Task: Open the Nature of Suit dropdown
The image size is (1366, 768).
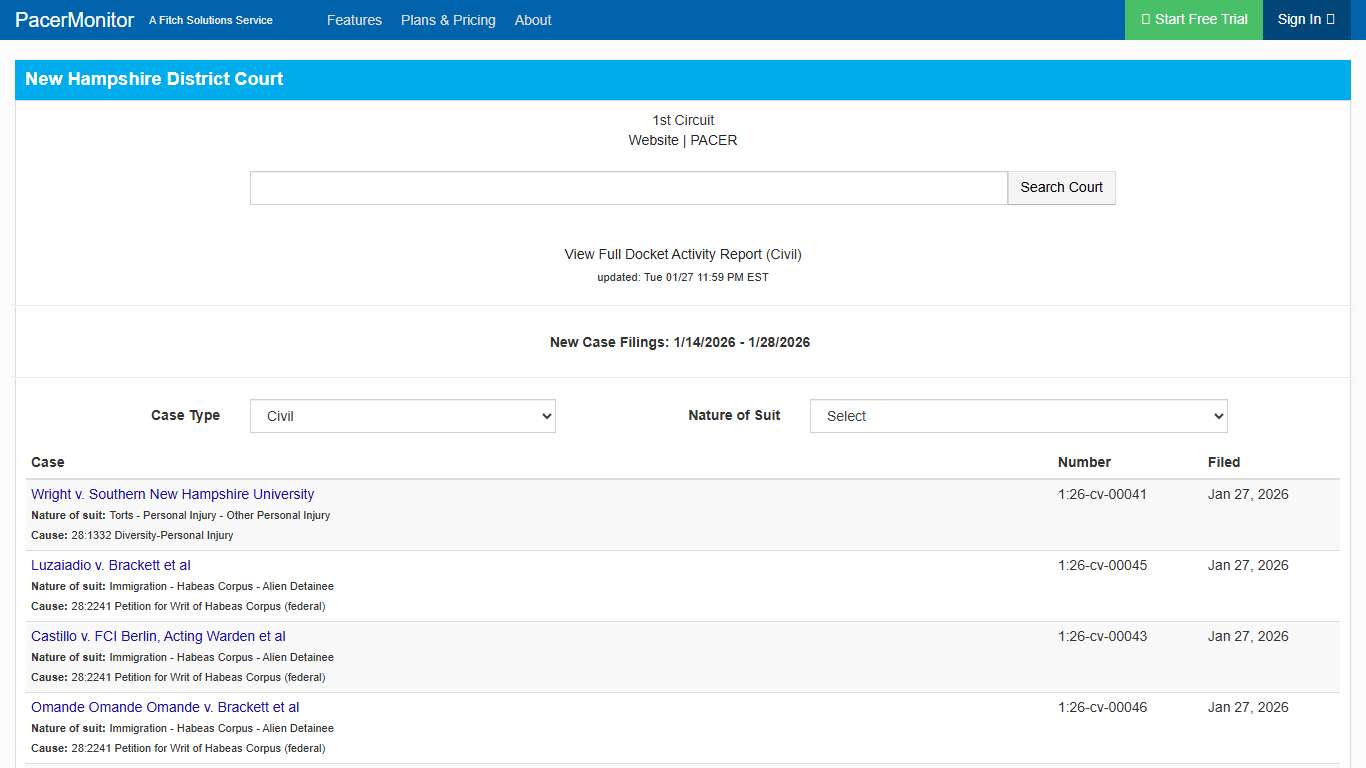Action: [1017, 416]
